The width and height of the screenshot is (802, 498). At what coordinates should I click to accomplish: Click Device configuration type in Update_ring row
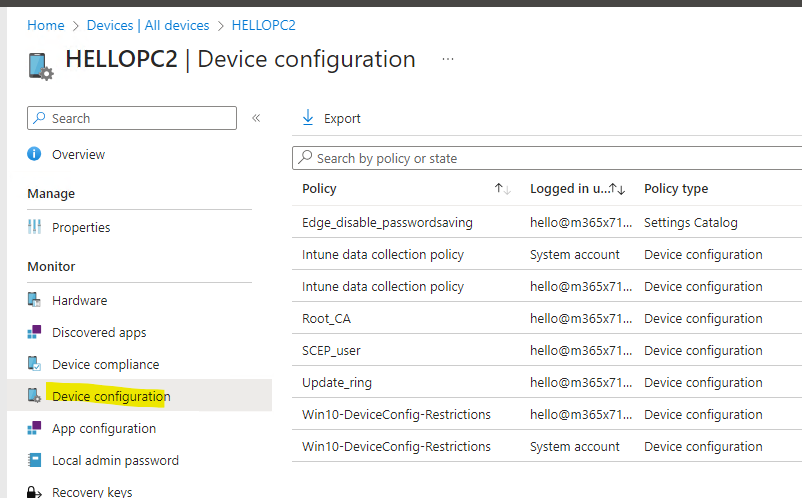(703, 382)
